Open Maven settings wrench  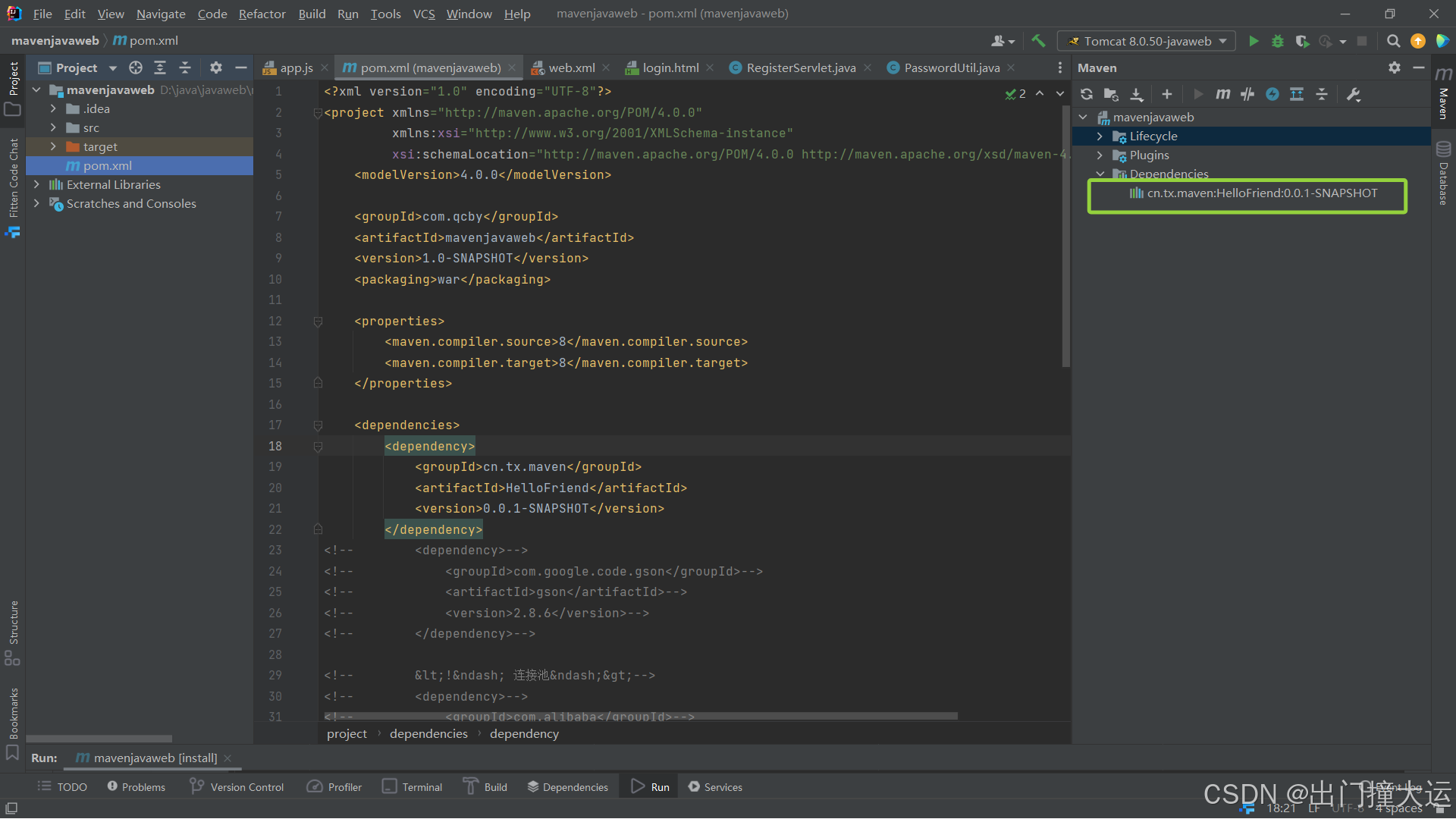tap(1354, 94)
